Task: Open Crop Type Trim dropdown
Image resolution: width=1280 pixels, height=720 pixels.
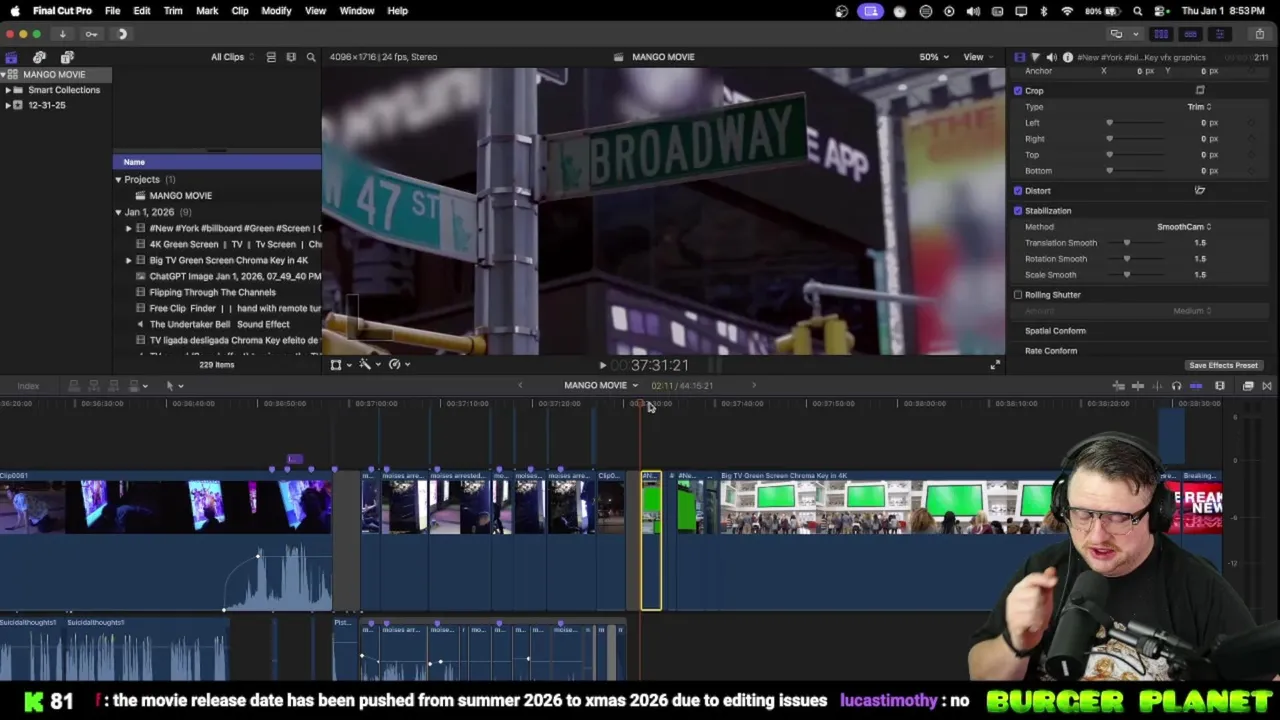Action: pyautogui.click(x=1199, y=107)
